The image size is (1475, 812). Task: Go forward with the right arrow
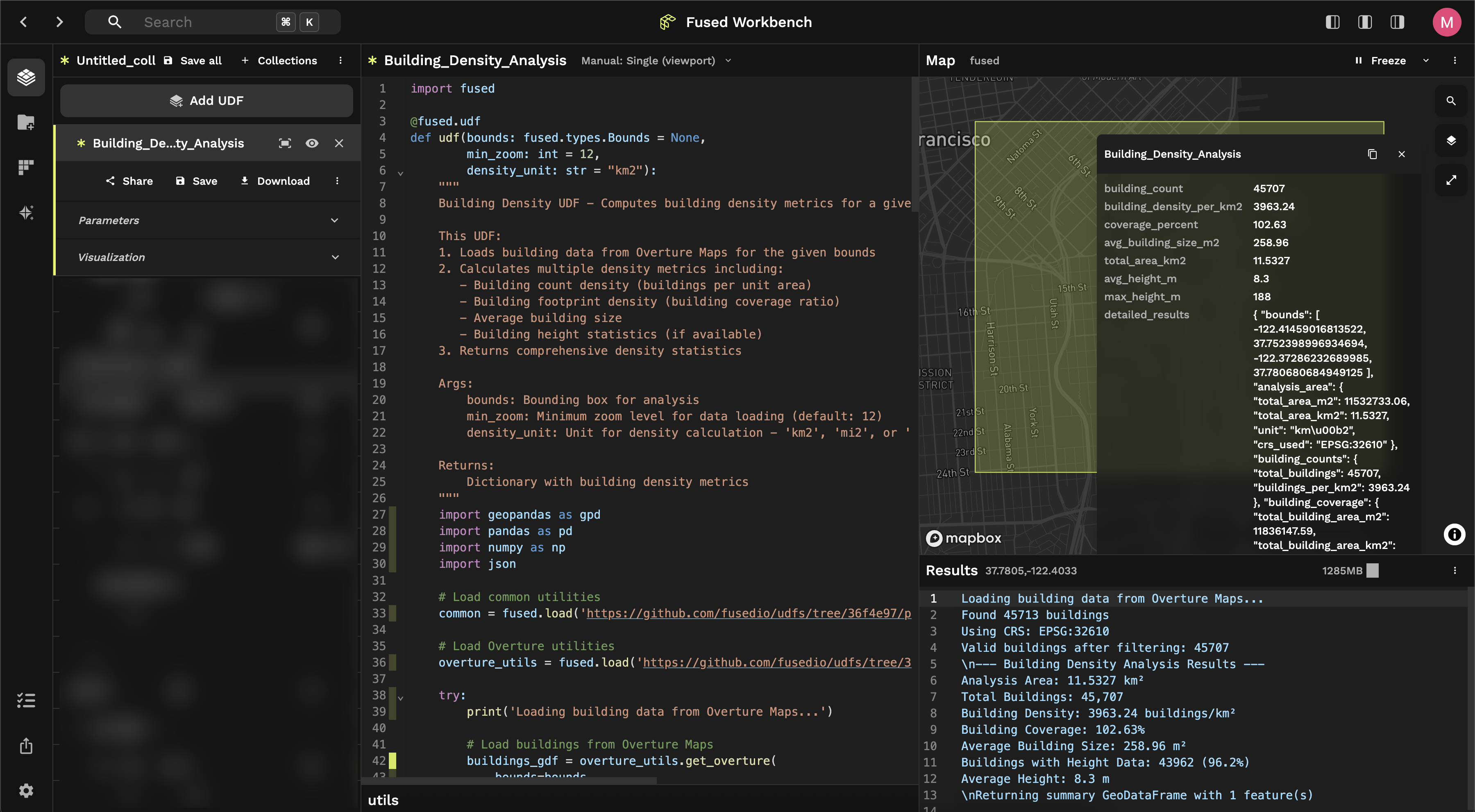point(59,22)
